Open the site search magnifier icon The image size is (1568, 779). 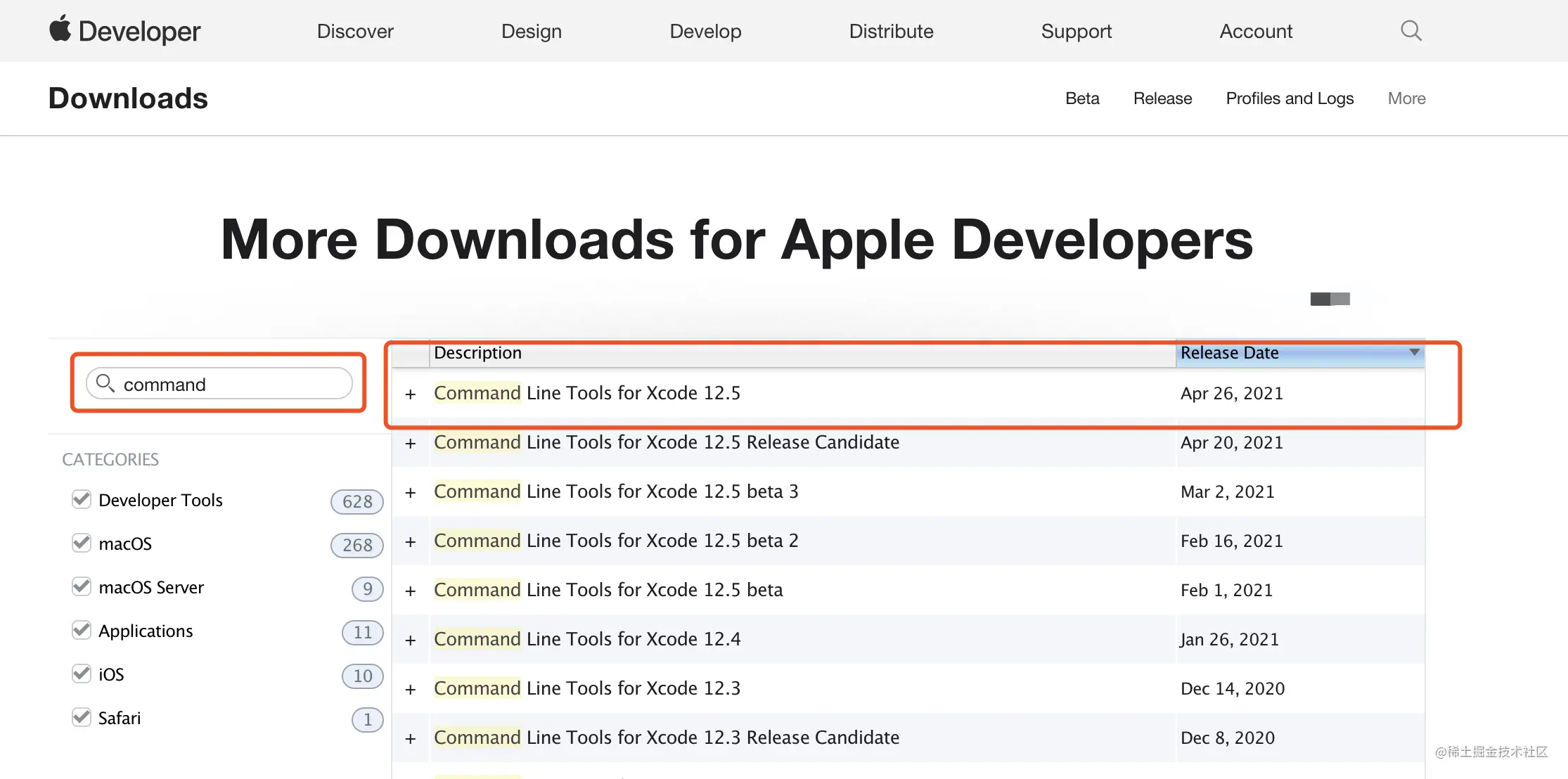pos(1410,31)
